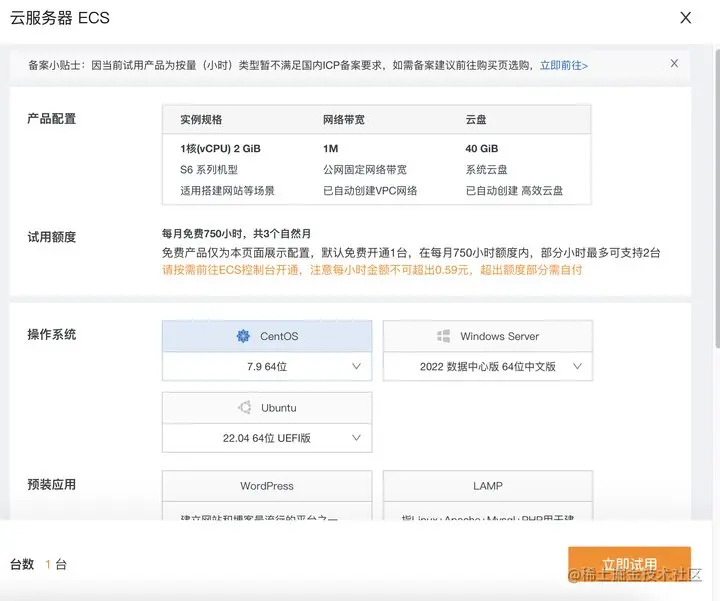
Task: Click the Ubuntu version dropdown chevron
Action: pos(356,438)
